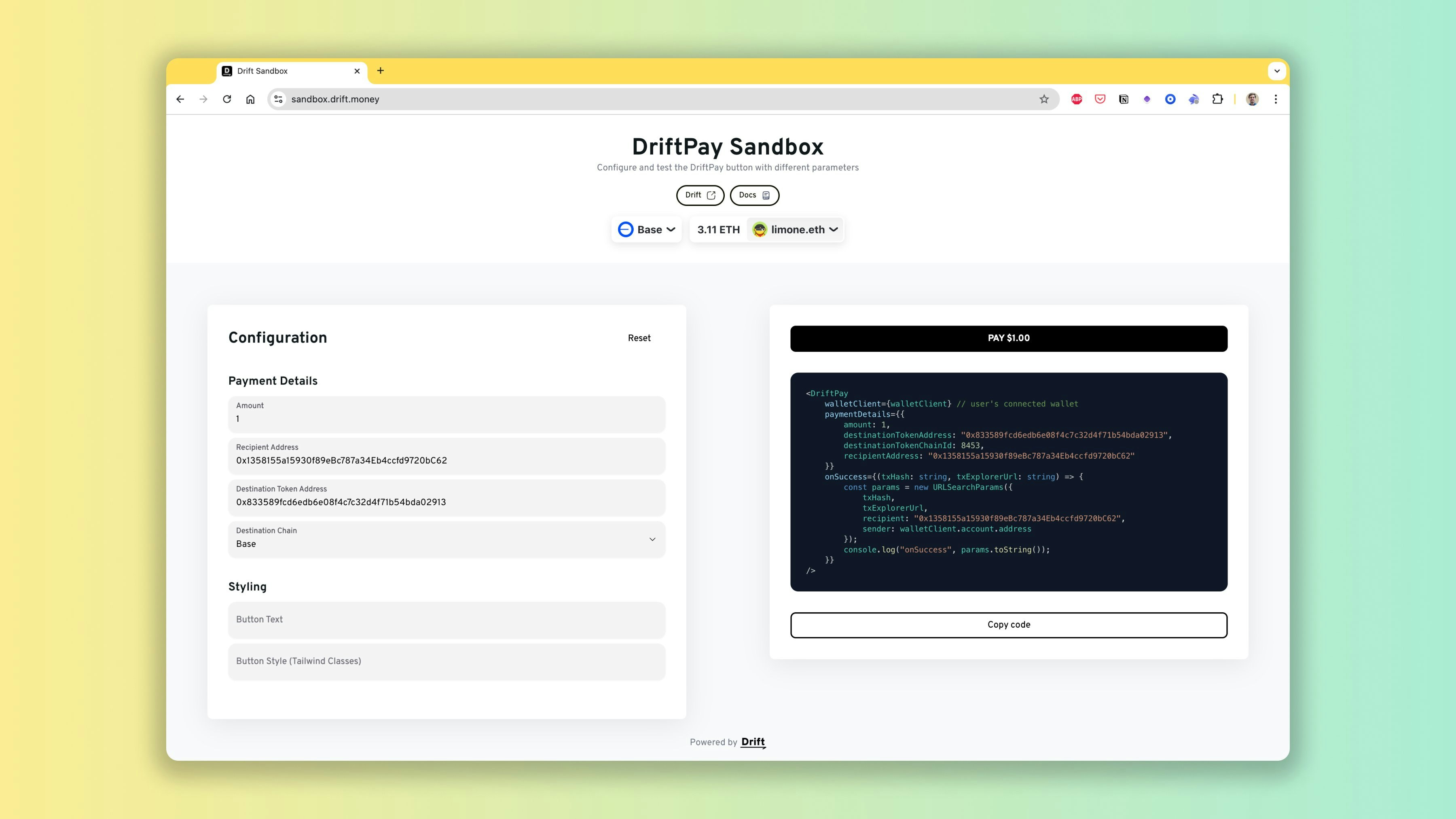Screen dimensions: 1456x819
Task: Open the Docs button
Action: 754,195
